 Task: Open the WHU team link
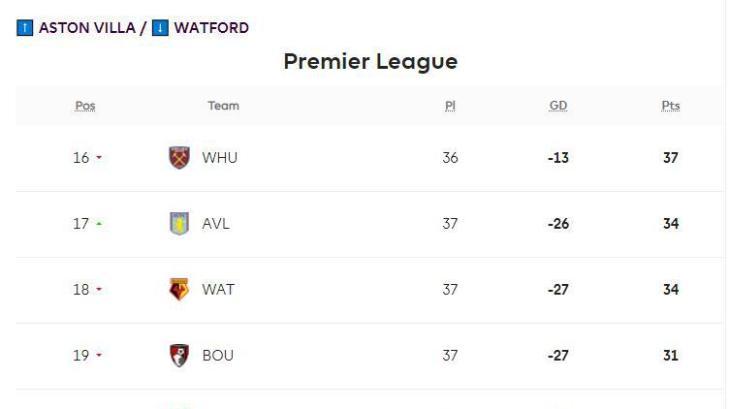220,158
